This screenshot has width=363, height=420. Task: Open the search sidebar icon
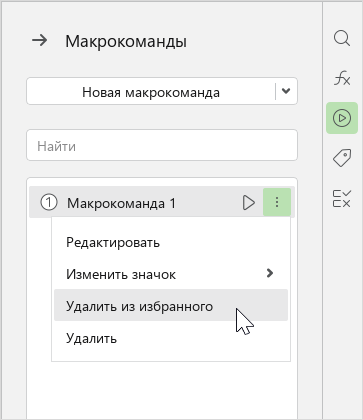tap(342, 38)
